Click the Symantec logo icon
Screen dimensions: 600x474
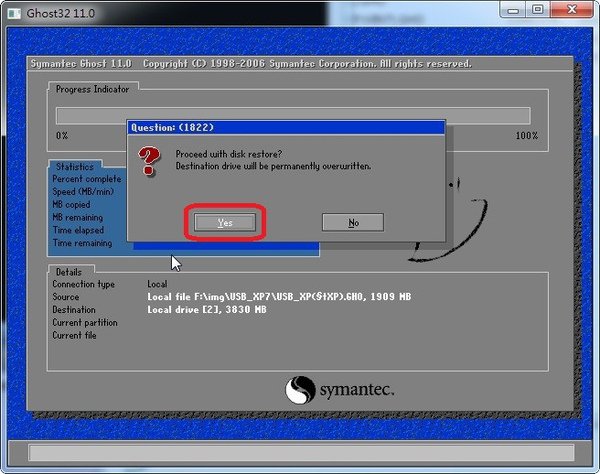click(x=300, y=390)
